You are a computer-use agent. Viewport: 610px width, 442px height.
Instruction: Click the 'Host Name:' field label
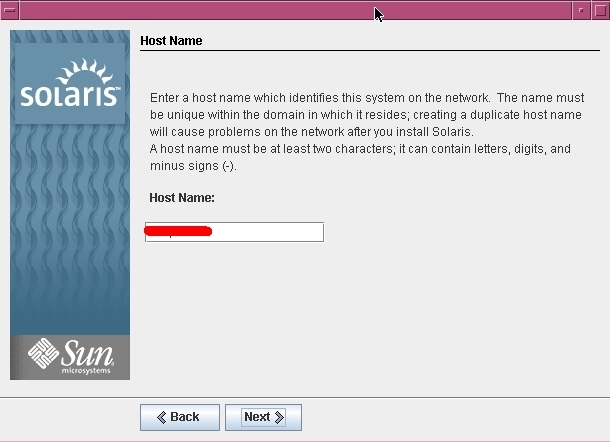pos(182,198)
